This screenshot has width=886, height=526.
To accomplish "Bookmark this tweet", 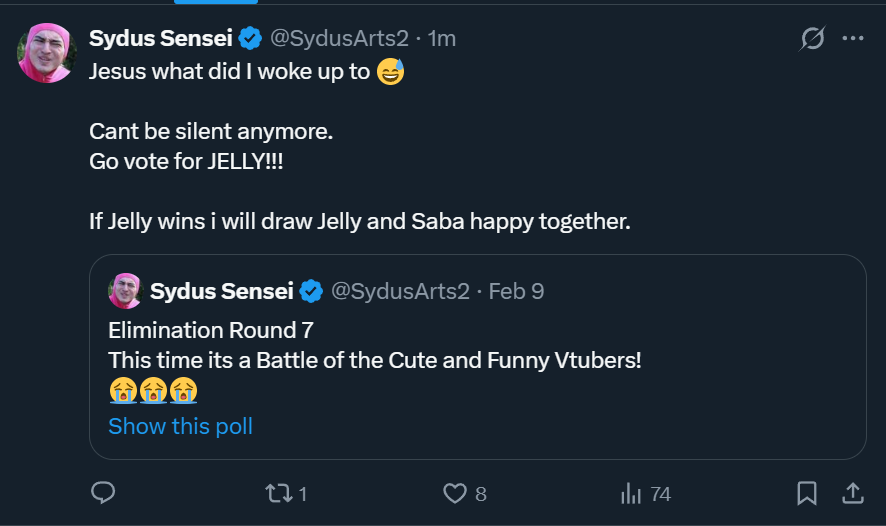I will [807, 493].
